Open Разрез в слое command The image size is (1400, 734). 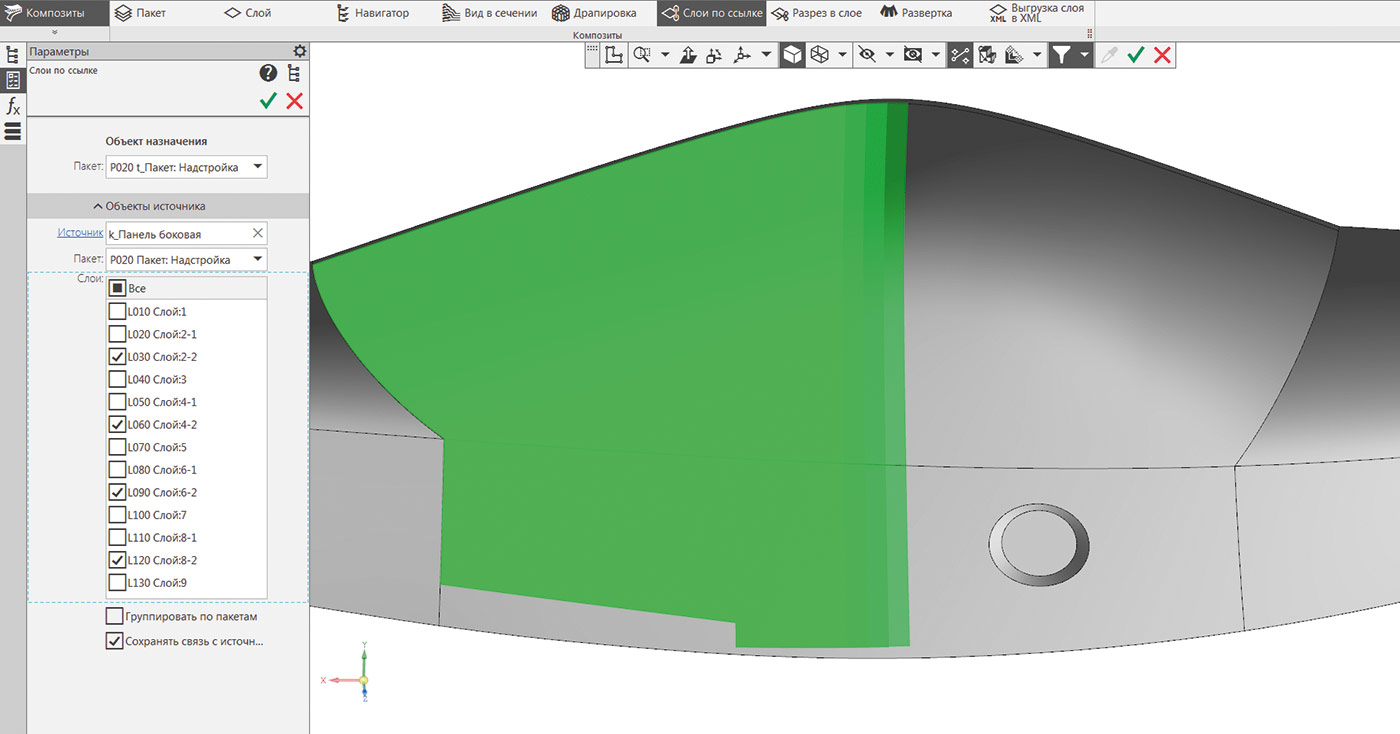(816, 13)
